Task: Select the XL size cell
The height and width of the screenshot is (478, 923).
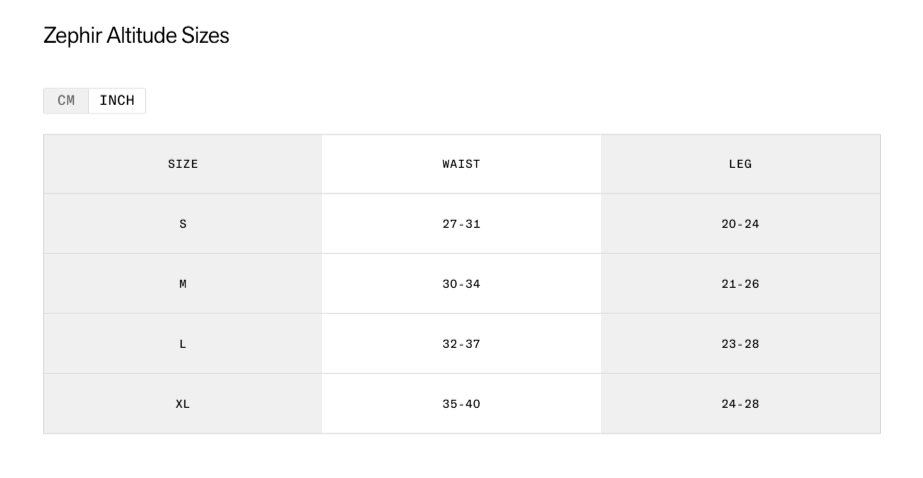Action: [x=182, y=404]
